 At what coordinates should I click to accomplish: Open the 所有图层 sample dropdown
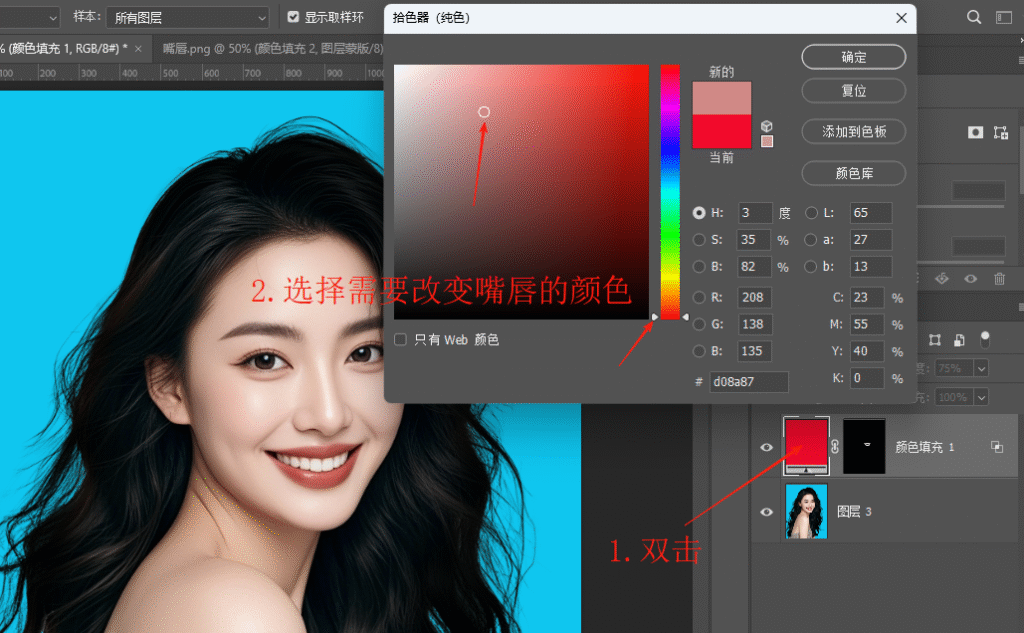(x=187, y=18)
